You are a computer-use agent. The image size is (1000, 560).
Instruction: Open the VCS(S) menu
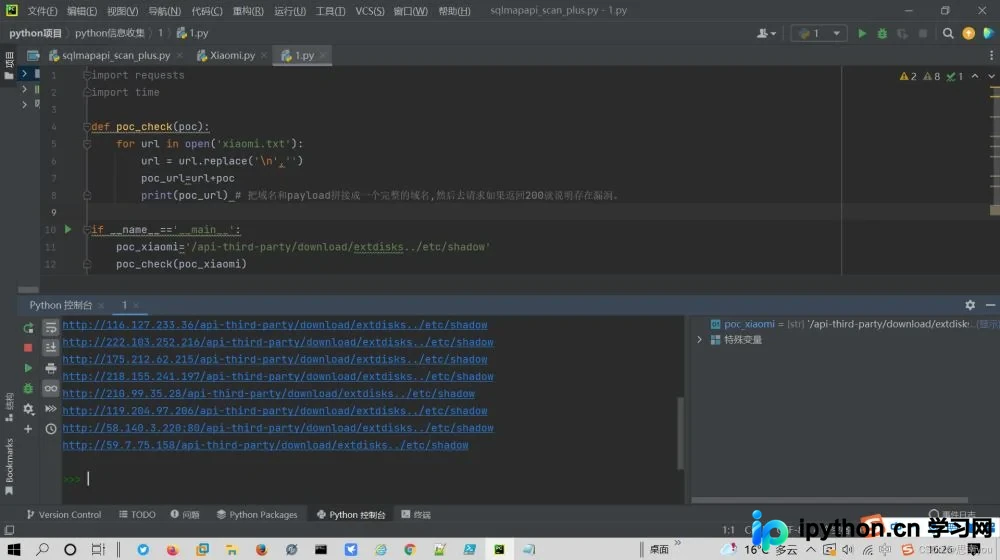click(369, 11)
